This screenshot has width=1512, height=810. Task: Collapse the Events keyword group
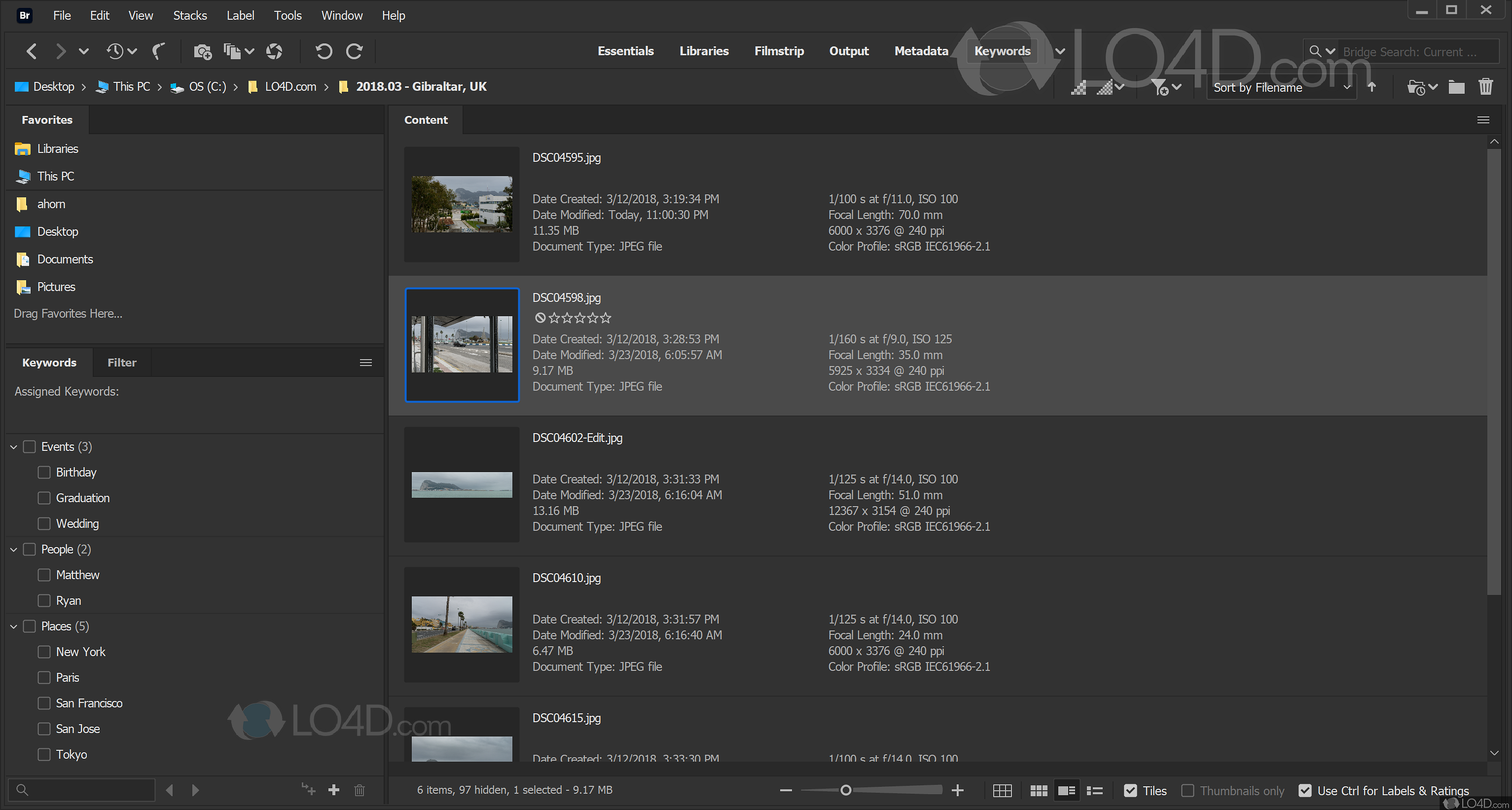pos(13,447)
